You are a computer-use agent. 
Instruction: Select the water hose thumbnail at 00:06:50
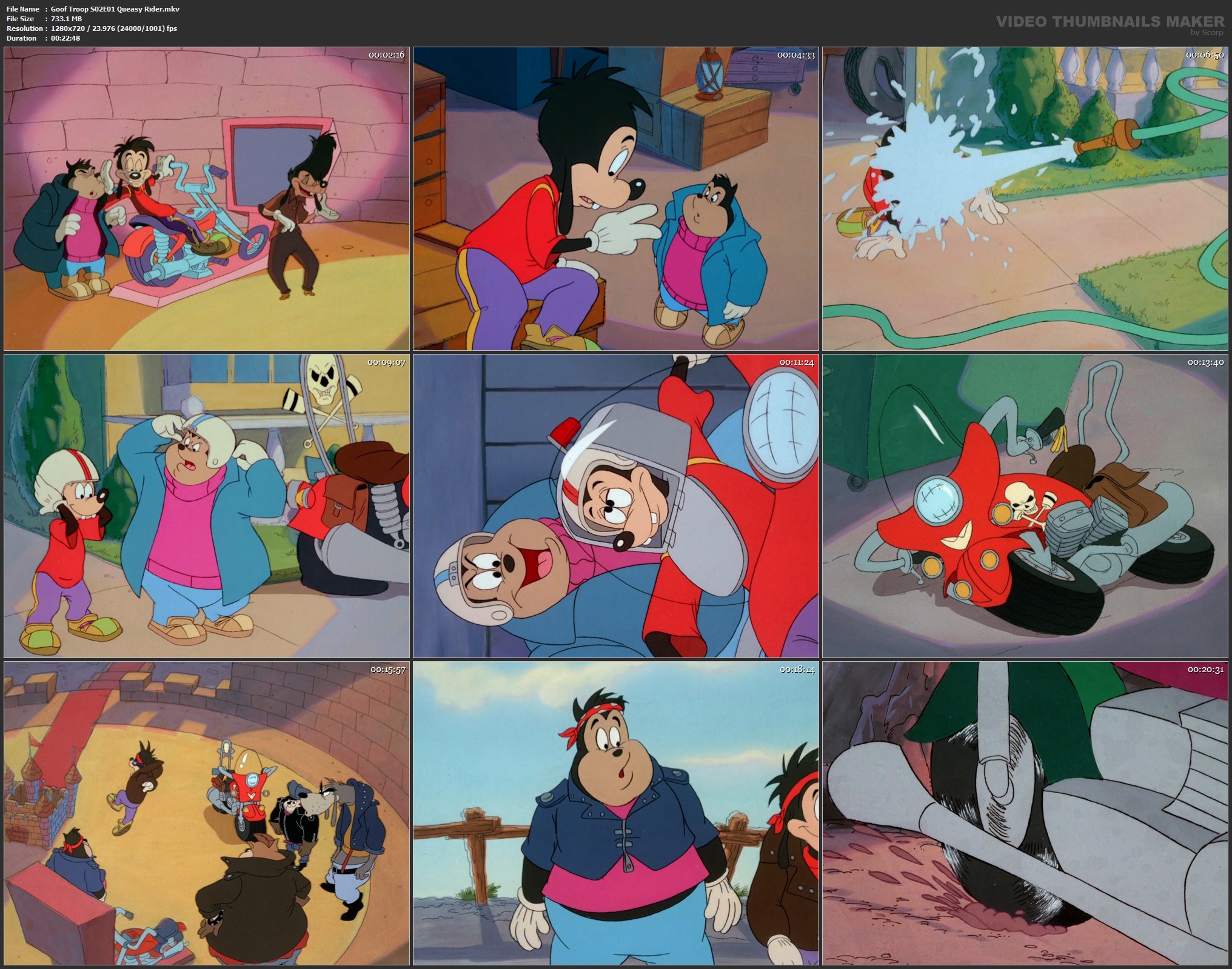pos(1025,199)
